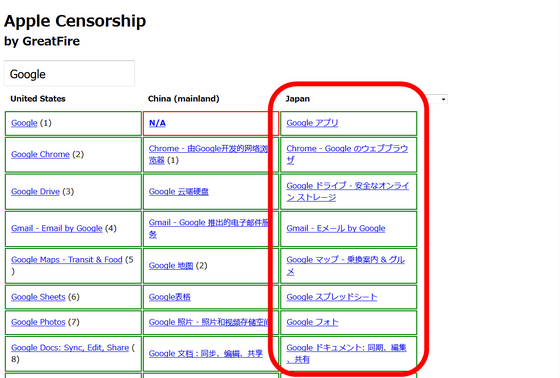Open the Google Docs: Sync, Edit, Share link
Screen dimensions: 560x378
(x=70, y=348)
